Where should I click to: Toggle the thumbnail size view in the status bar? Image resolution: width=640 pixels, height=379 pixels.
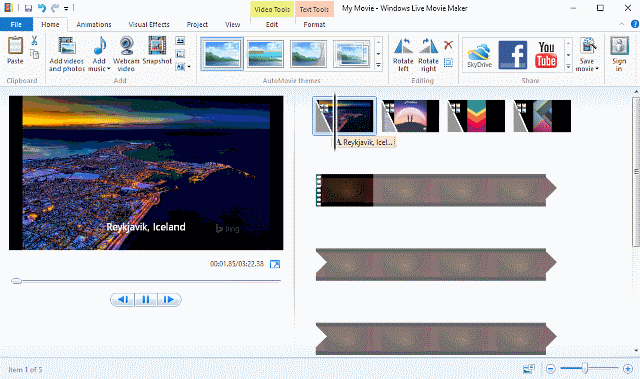(x=529, y=369)
